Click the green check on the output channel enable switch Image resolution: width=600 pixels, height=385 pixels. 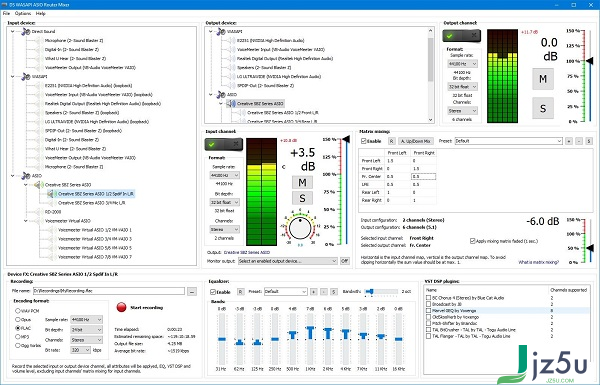[x=450, y=36]
